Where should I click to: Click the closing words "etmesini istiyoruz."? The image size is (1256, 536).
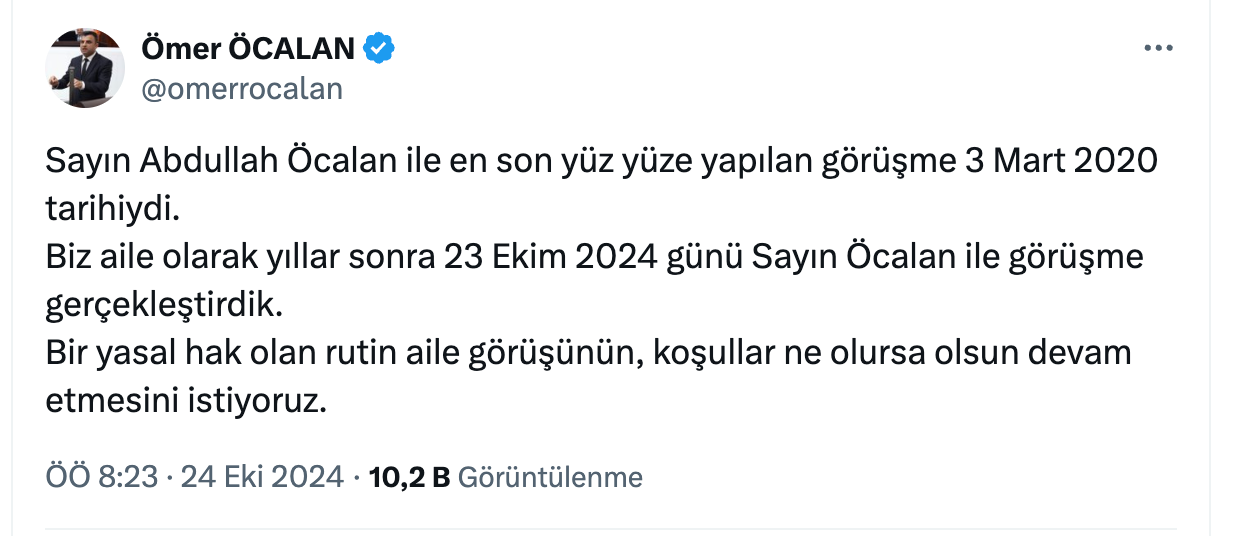[186, 401]
